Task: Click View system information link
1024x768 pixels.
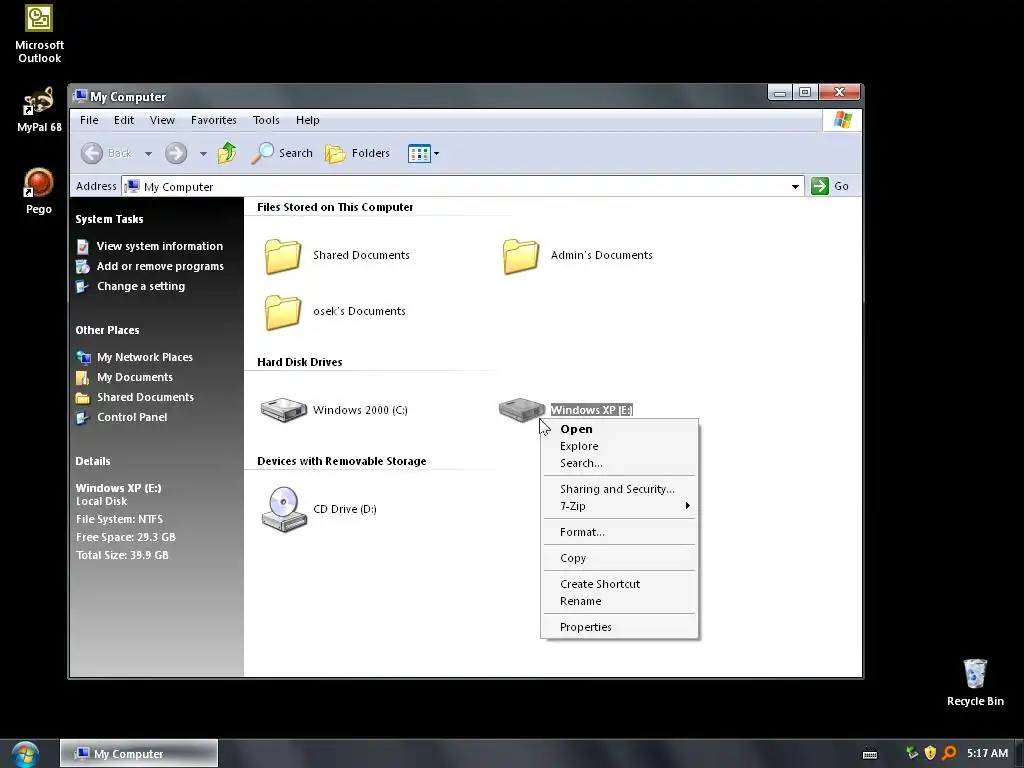Action: click(159, 246)
